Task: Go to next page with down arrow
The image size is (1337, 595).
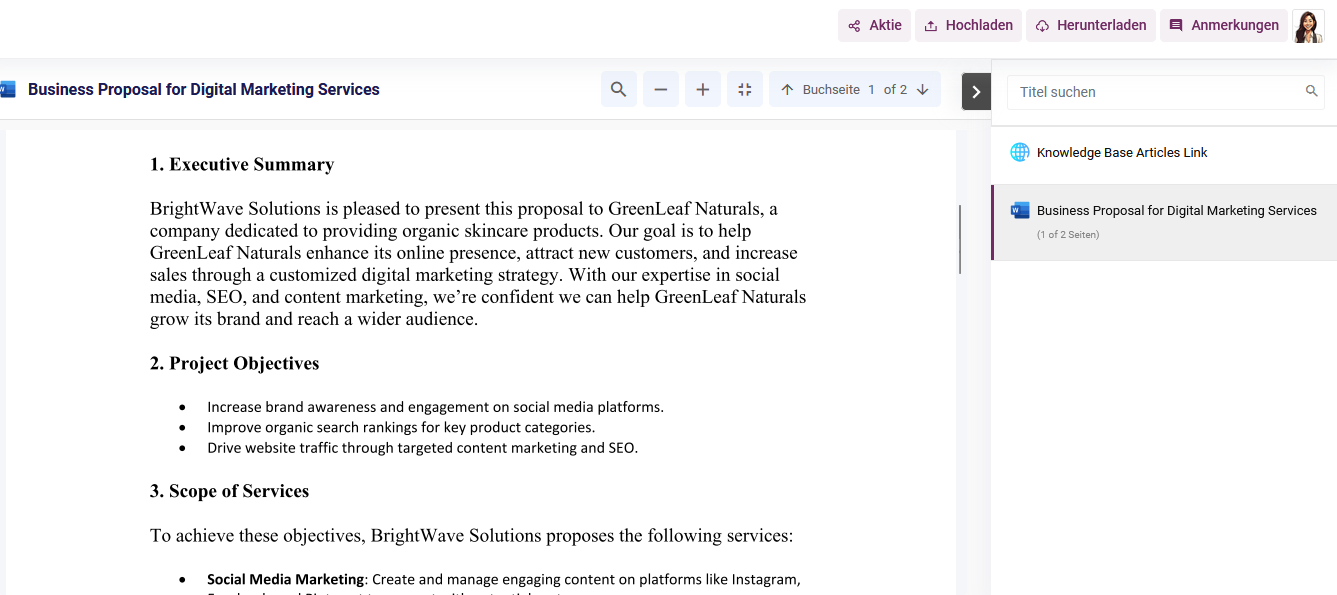Action: tap(923, 90)
